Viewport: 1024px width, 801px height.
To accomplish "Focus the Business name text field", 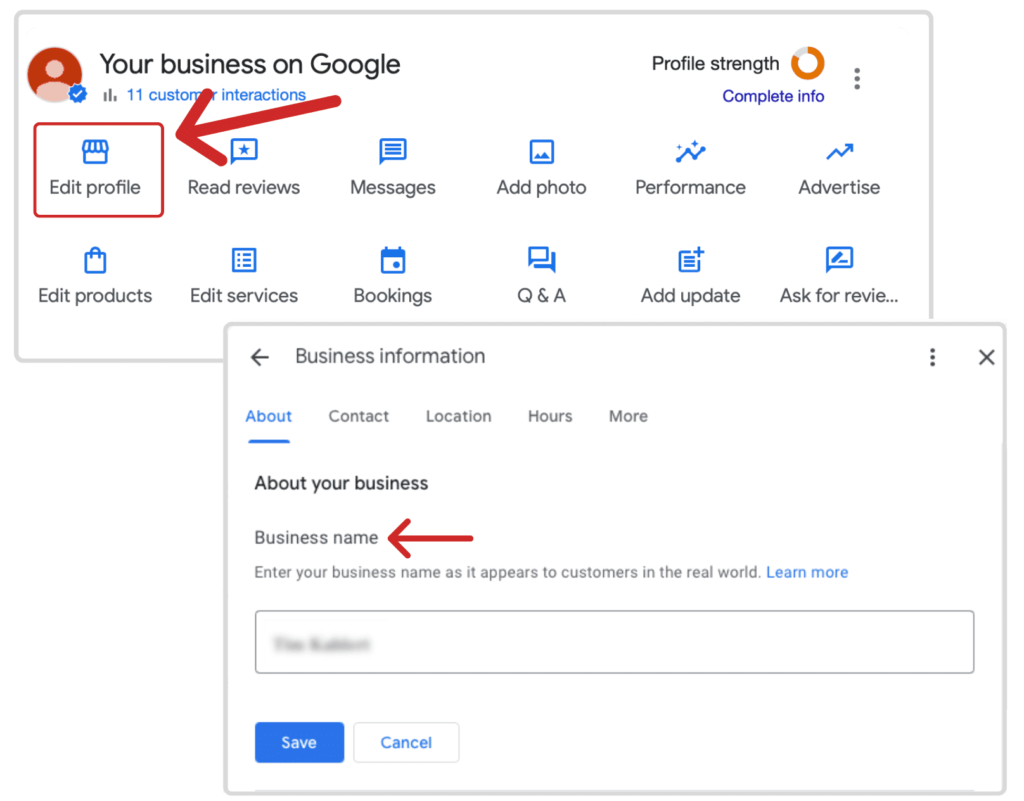I will pyautogui.click(x=615, y=642).
